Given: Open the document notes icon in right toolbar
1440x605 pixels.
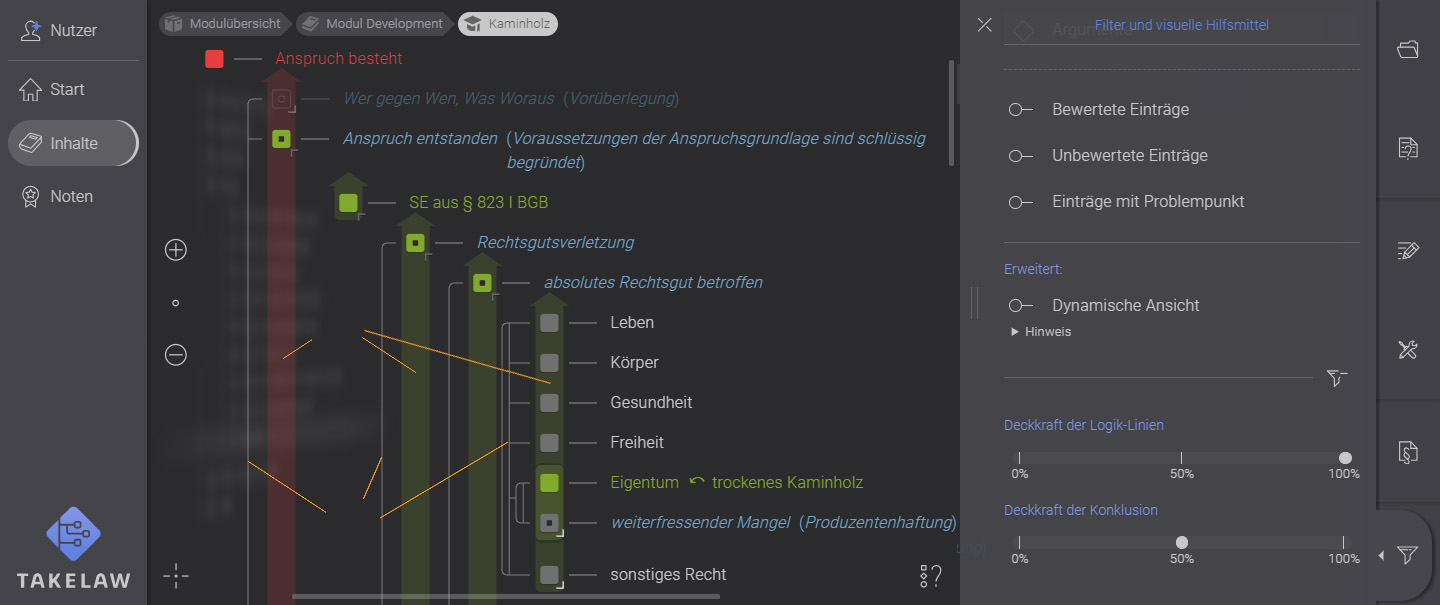Looking at the screenshot, I should 1408,146.
